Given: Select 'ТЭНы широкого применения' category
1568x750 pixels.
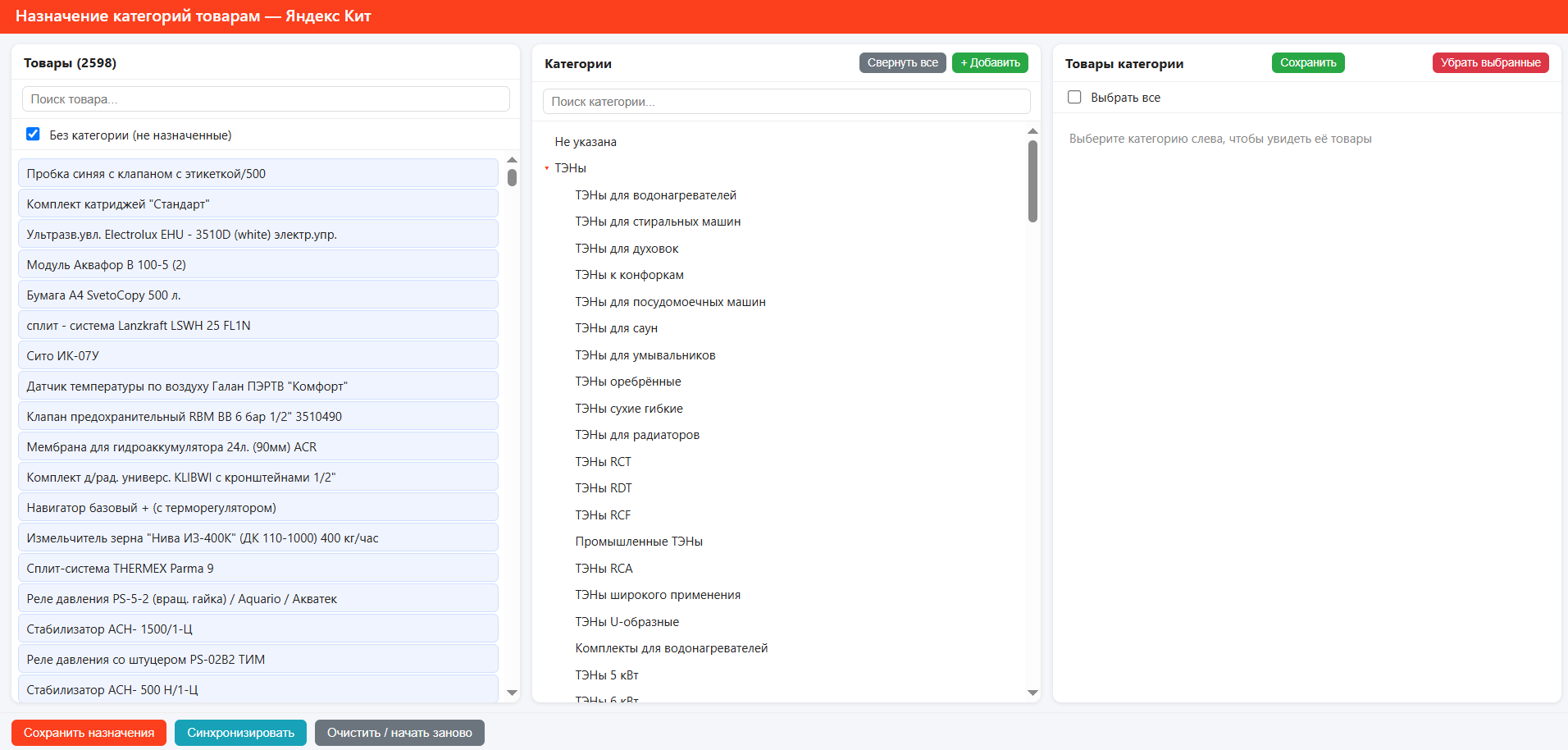Looking at the screenshot, I should 658,595.
